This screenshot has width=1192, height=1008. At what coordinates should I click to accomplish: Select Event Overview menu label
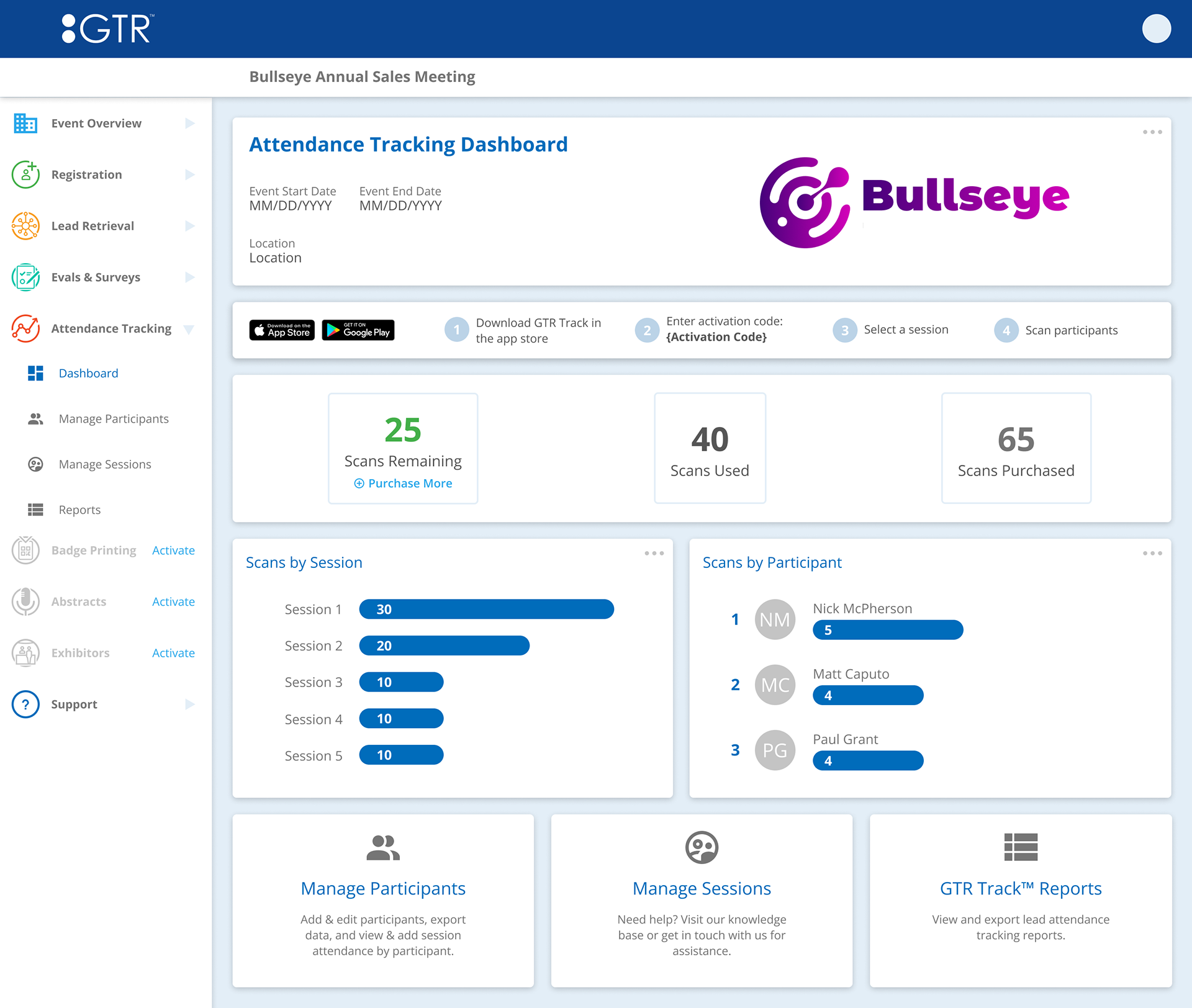(x=96, y=124)
